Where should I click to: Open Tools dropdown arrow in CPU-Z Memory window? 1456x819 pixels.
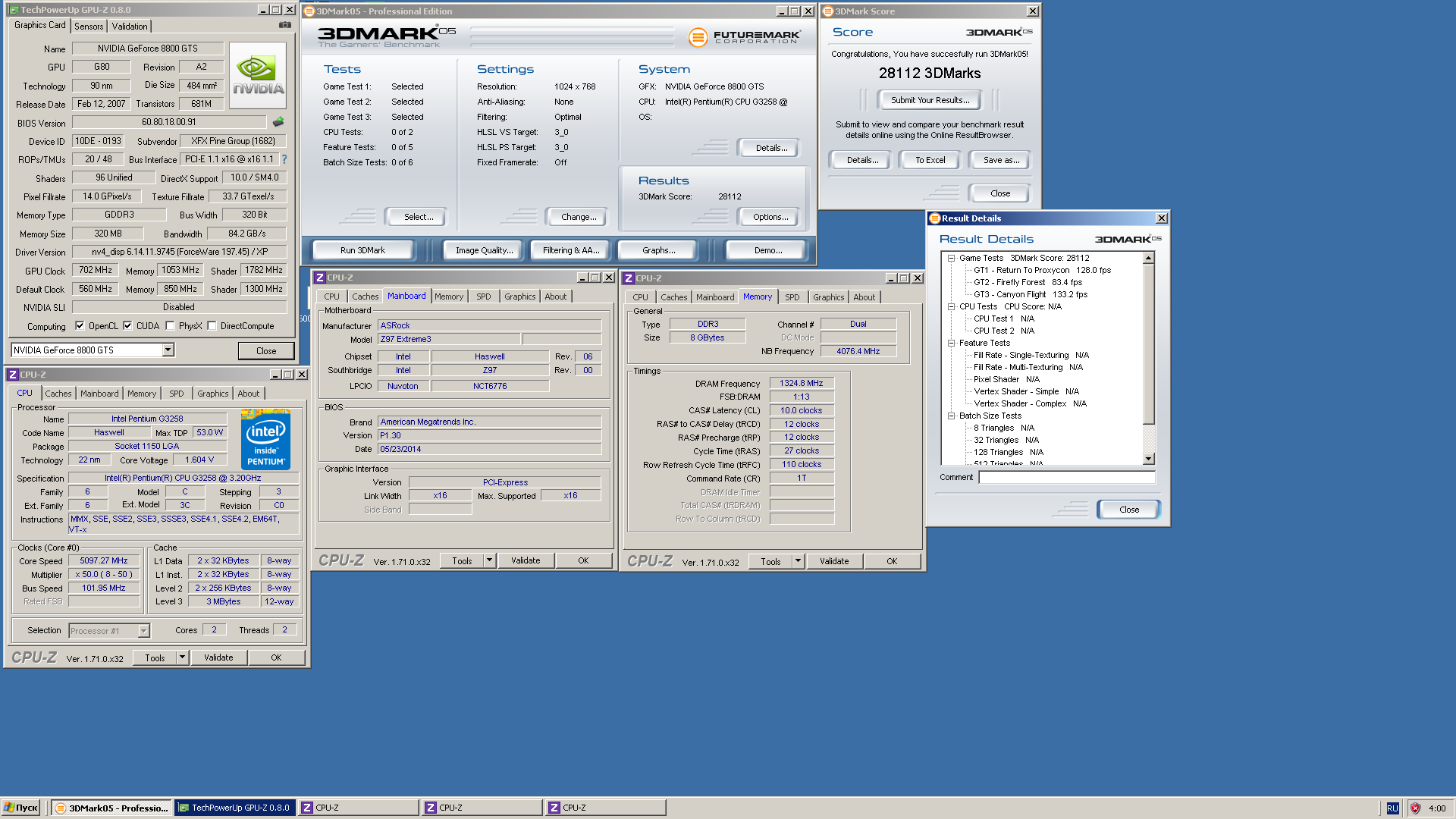pyautogui.click(x=798, y=561)
